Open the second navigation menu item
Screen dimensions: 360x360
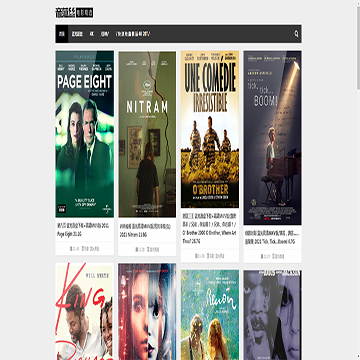pyautogui.click(x=77, y=34)
